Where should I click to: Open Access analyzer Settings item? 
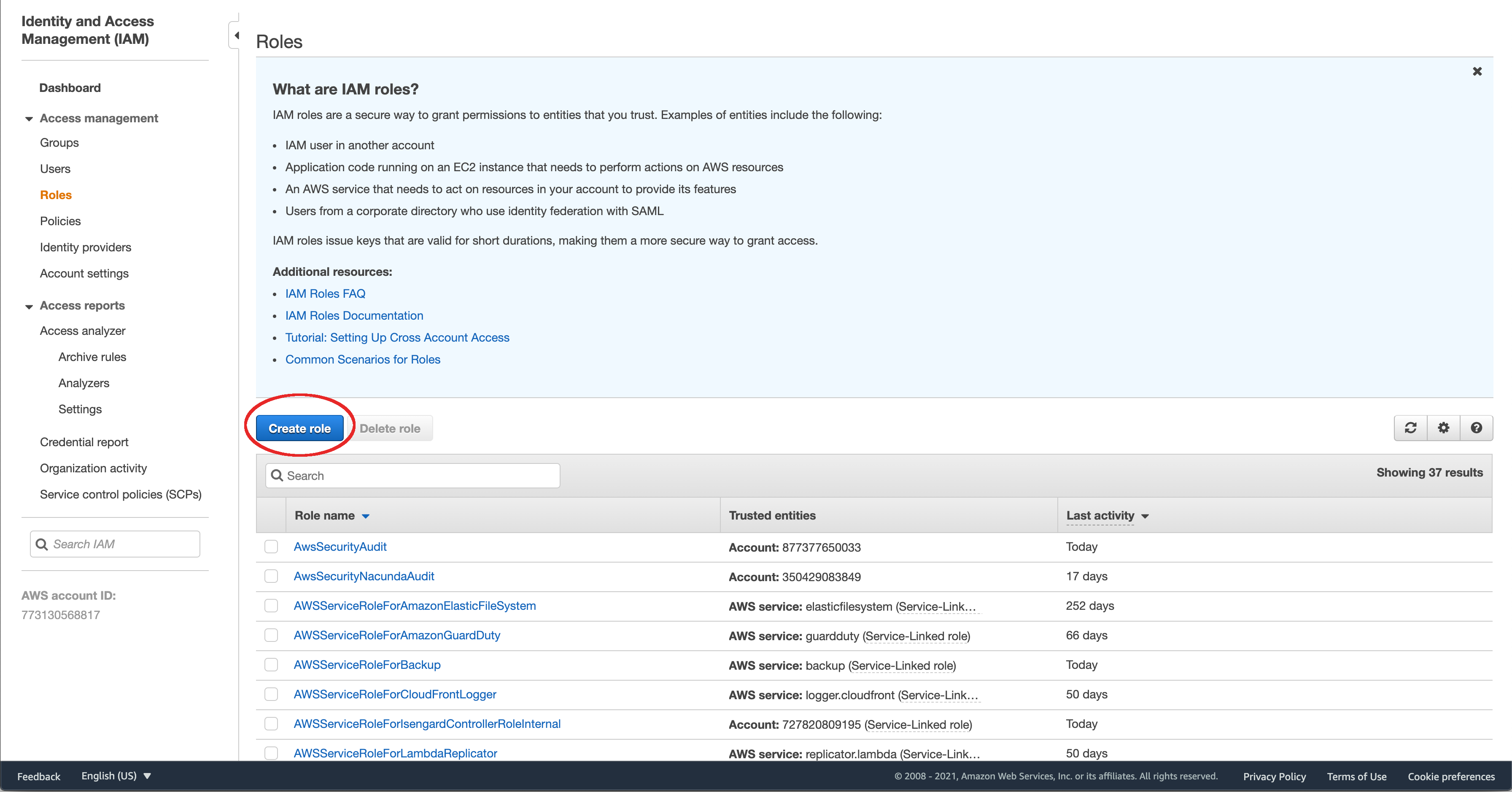pos(80,409)
